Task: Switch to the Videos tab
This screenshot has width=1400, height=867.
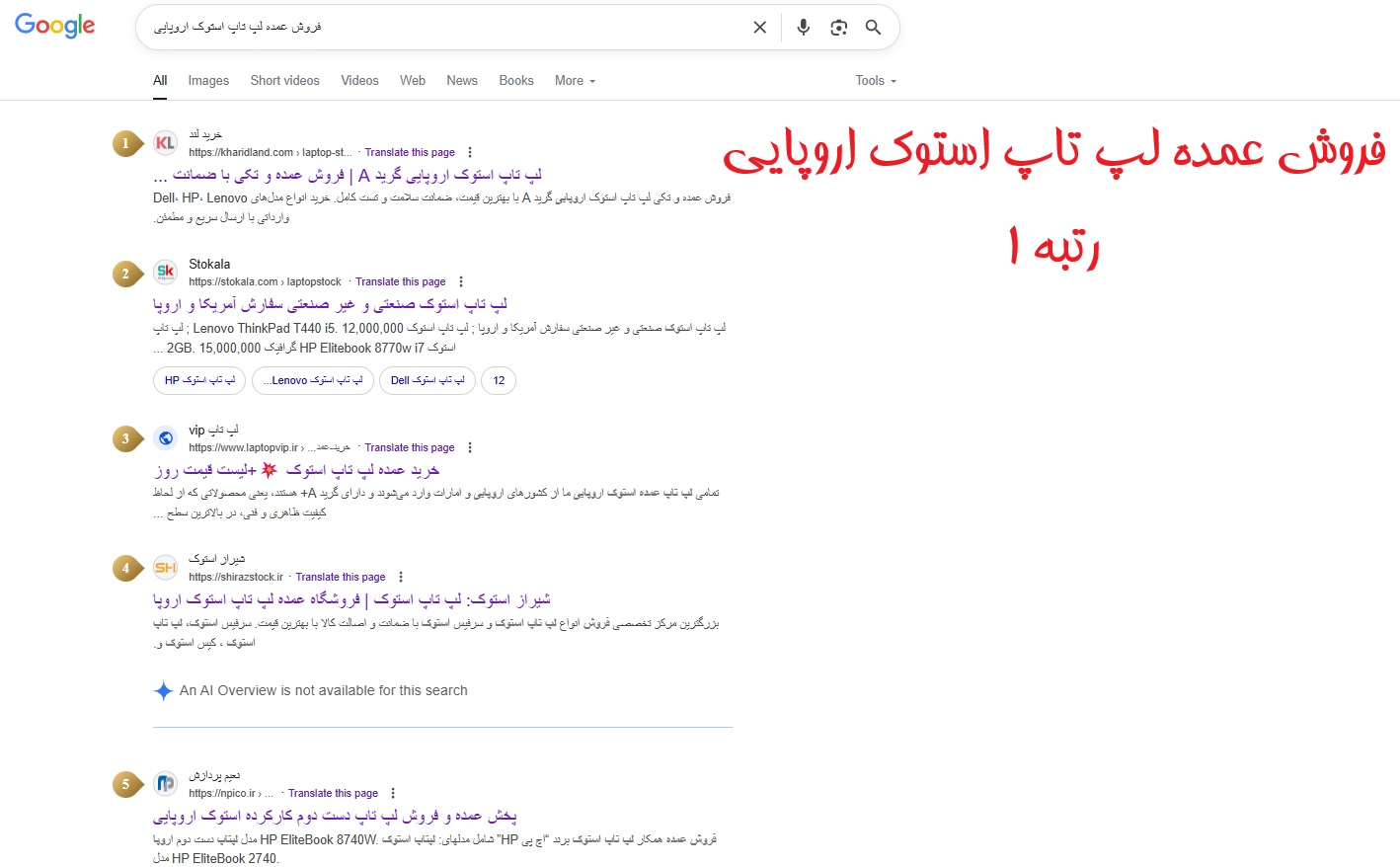Action: [359, 81]
